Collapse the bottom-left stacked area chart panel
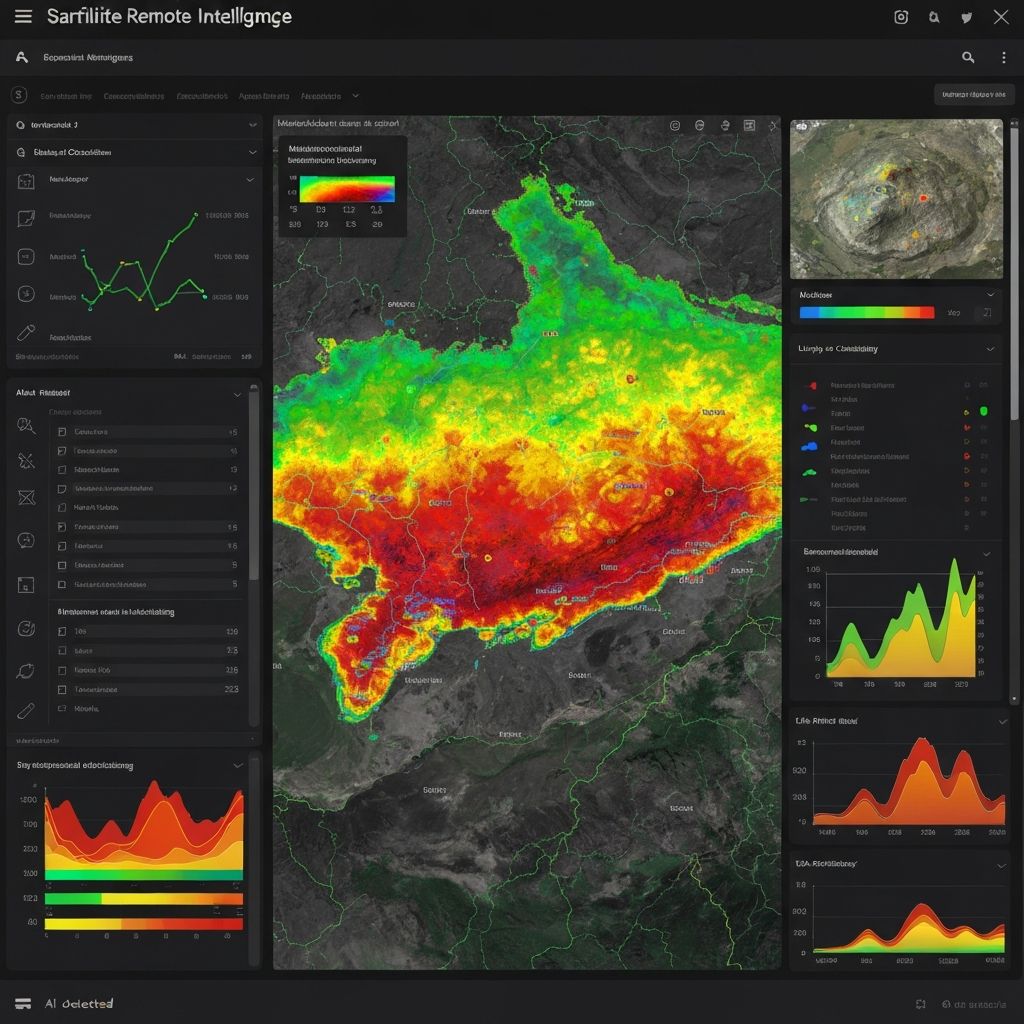The height and width of the screenshot is (1024, 1024). tap(237, 765)
